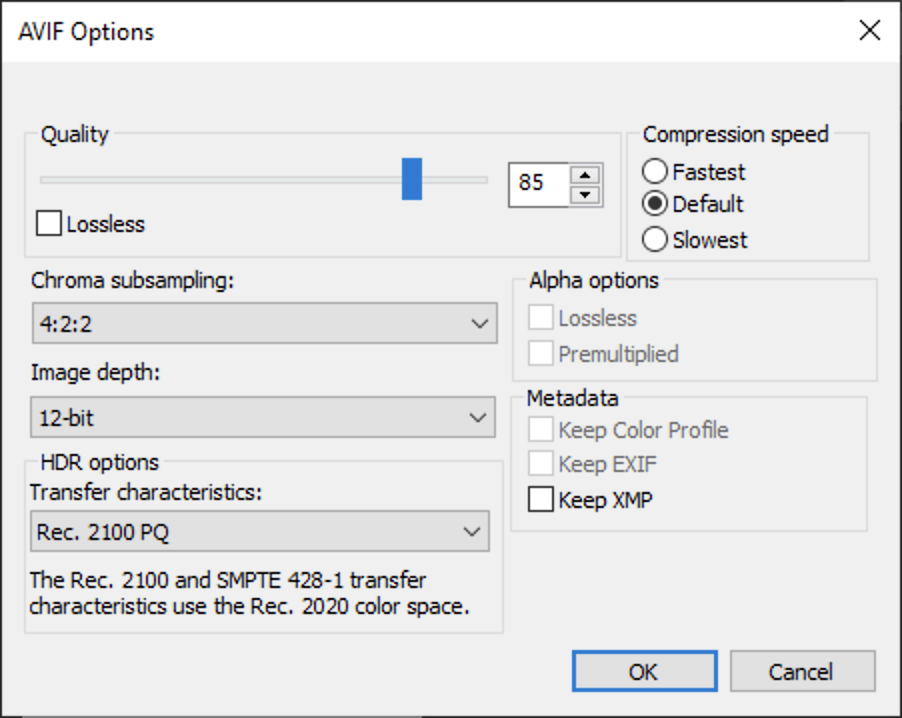Click the Cancel button

[x=802, y=671]
